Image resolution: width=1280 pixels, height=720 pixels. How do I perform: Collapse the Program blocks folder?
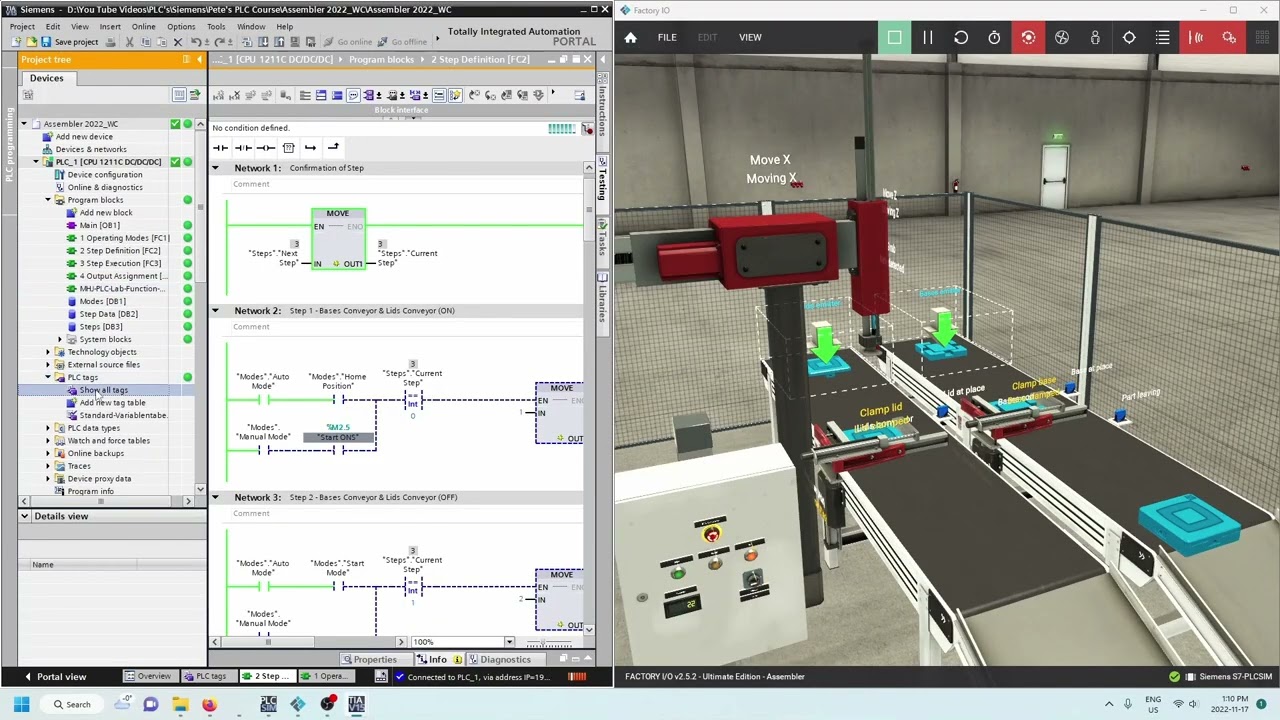tap(47, 200)
